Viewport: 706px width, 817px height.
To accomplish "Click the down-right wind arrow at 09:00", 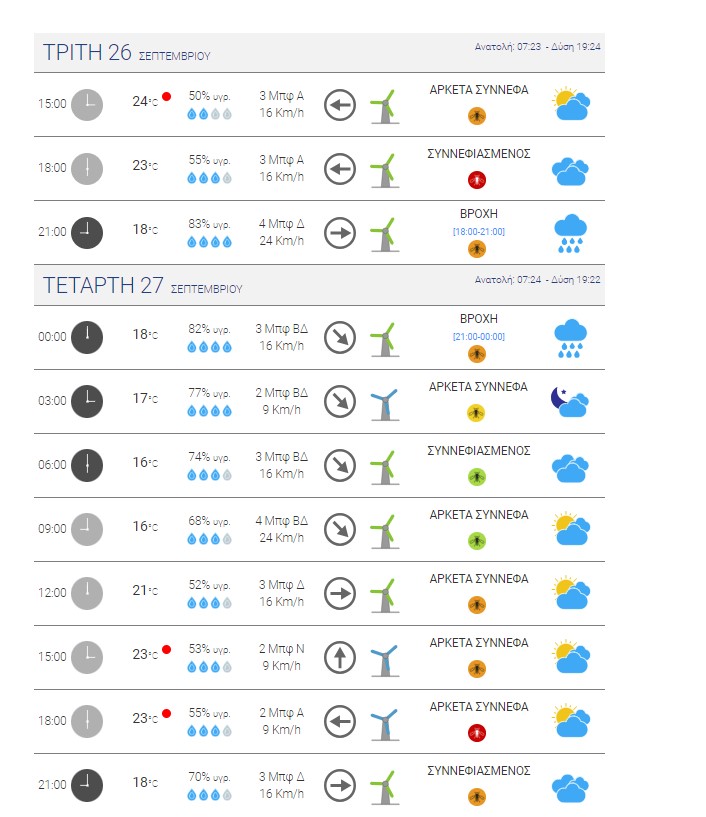I will [x=340, y=529].
